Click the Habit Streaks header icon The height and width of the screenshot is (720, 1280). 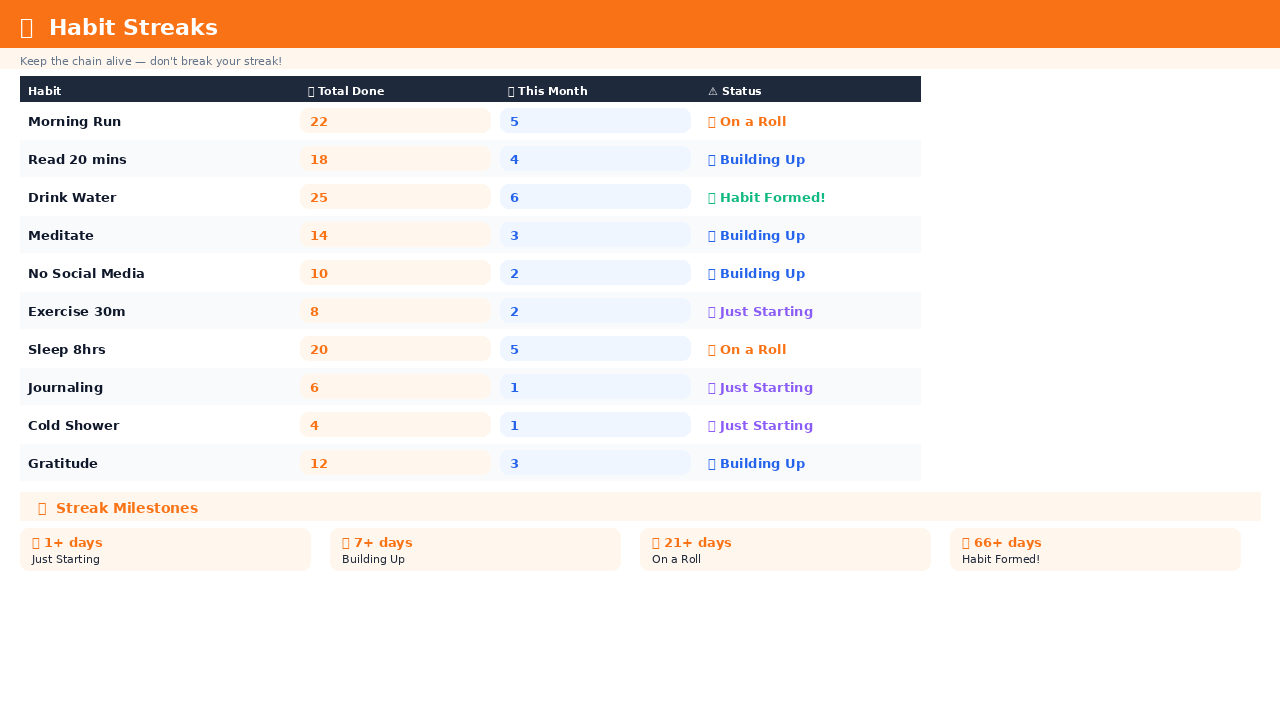tap(27, 28)
